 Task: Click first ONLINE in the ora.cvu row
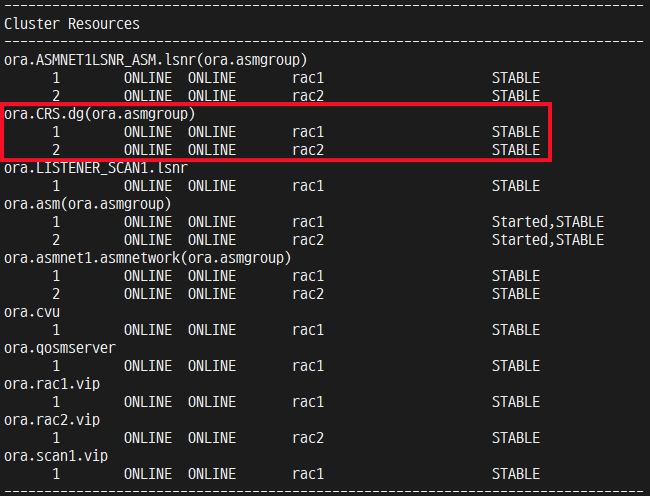point(148,330)
